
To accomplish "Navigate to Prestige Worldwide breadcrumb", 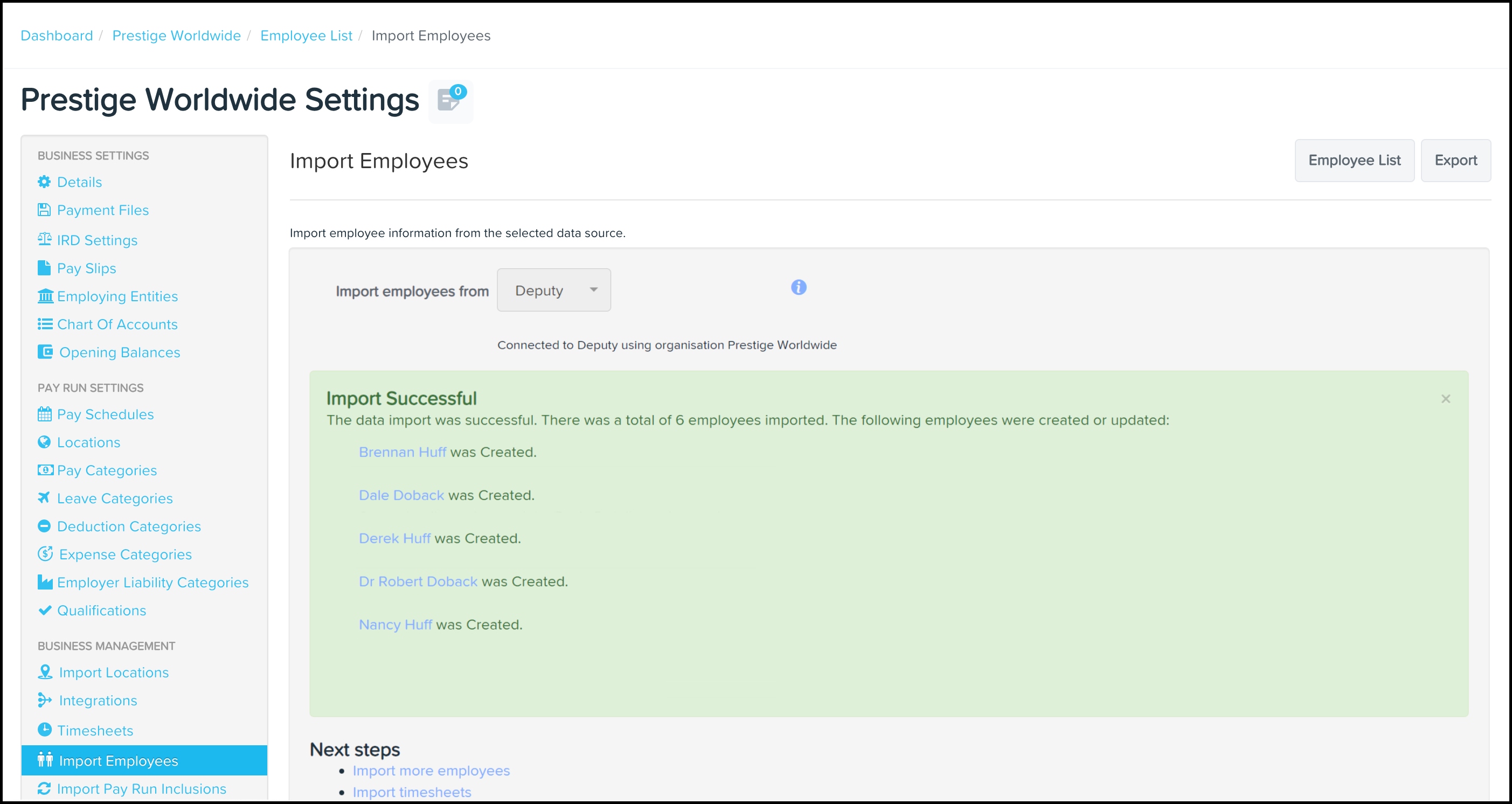I will click(176, 36).
